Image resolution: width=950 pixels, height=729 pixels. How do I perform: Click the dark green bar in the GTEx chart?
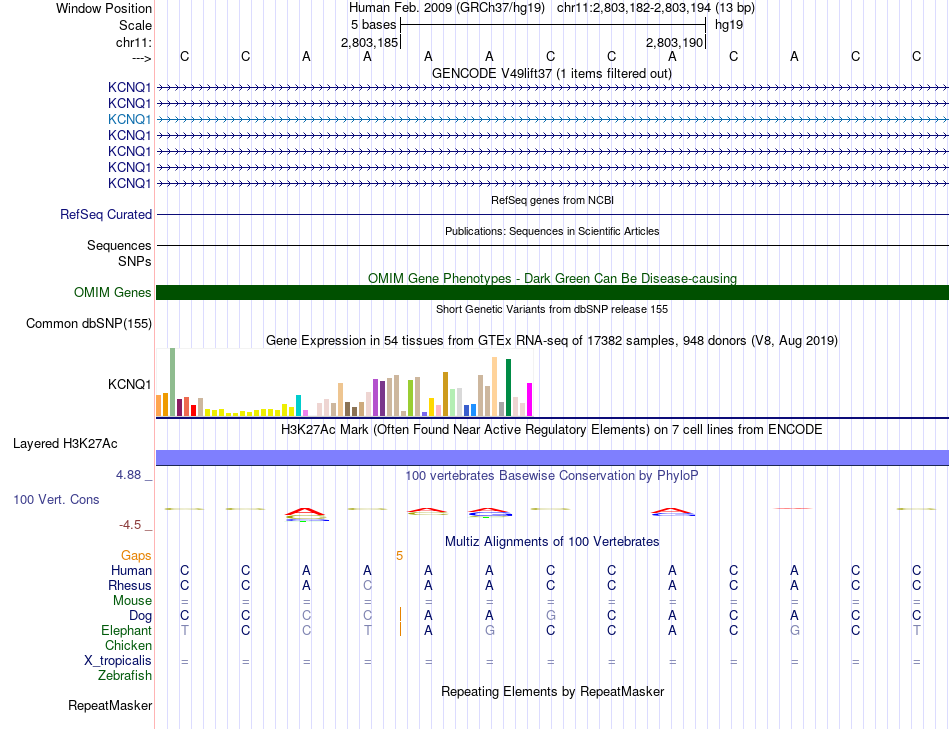(509, 387)
